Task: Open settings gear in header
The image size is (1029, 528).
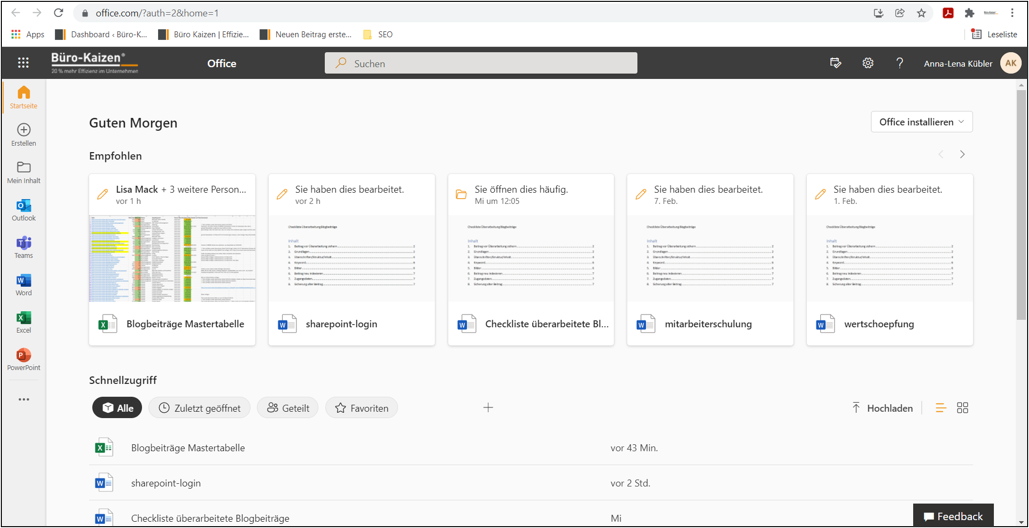Action: 868,63
